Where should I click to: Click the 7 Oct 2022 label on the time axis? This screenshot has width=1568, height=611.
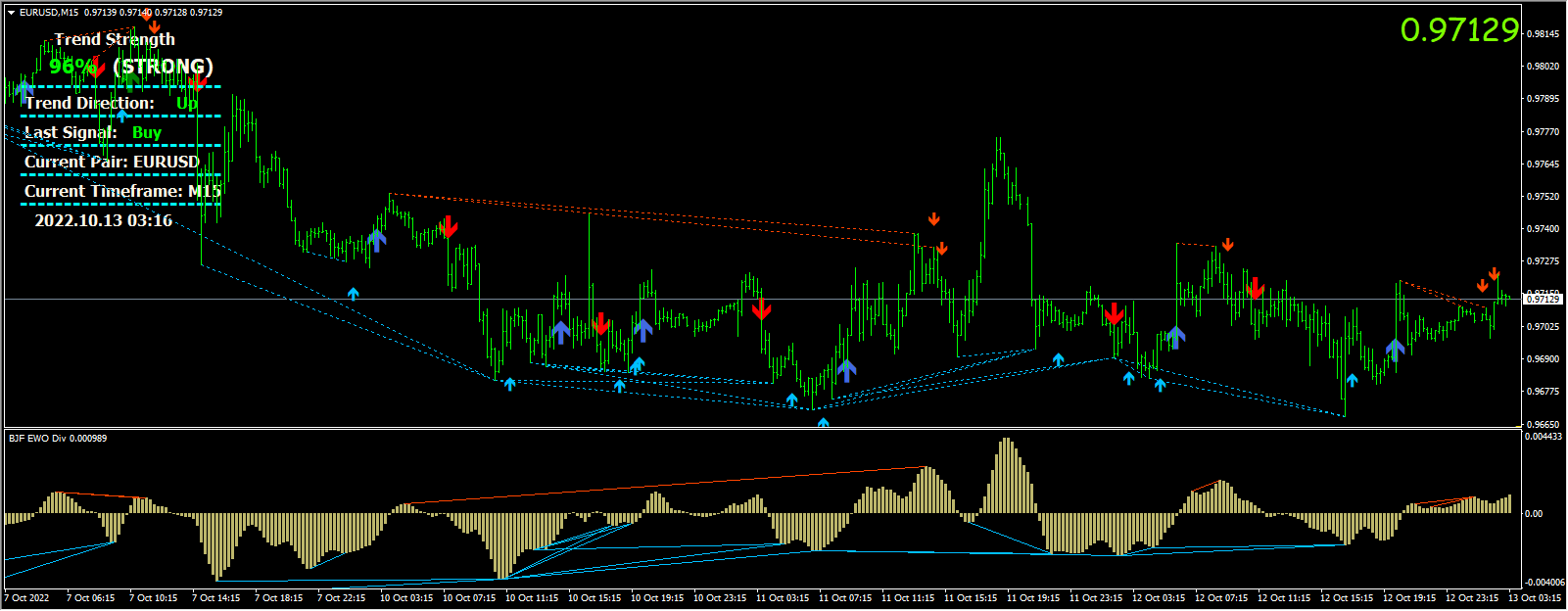[26, 597]
